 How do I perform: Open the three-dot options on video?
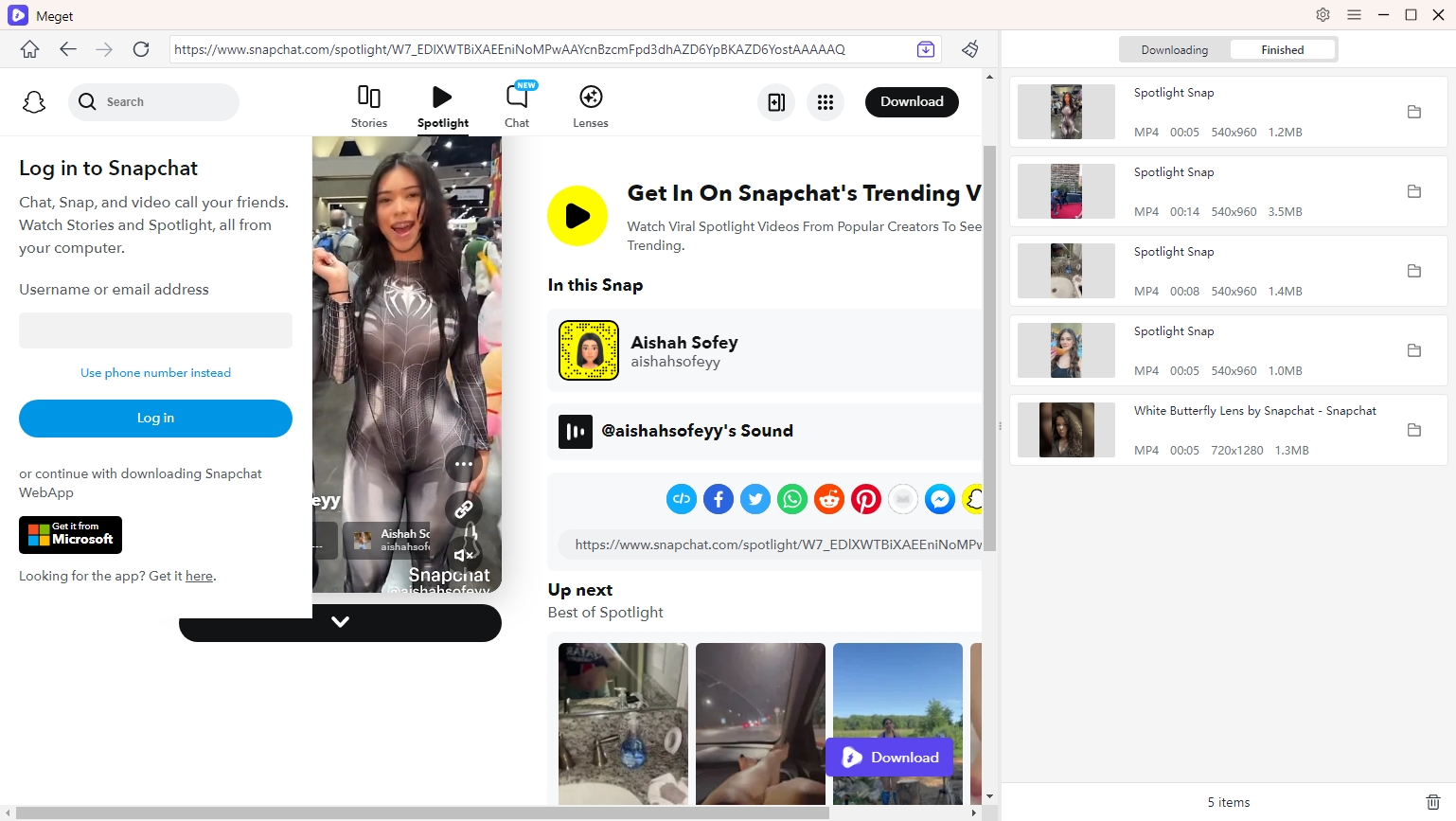pos(463,464)
